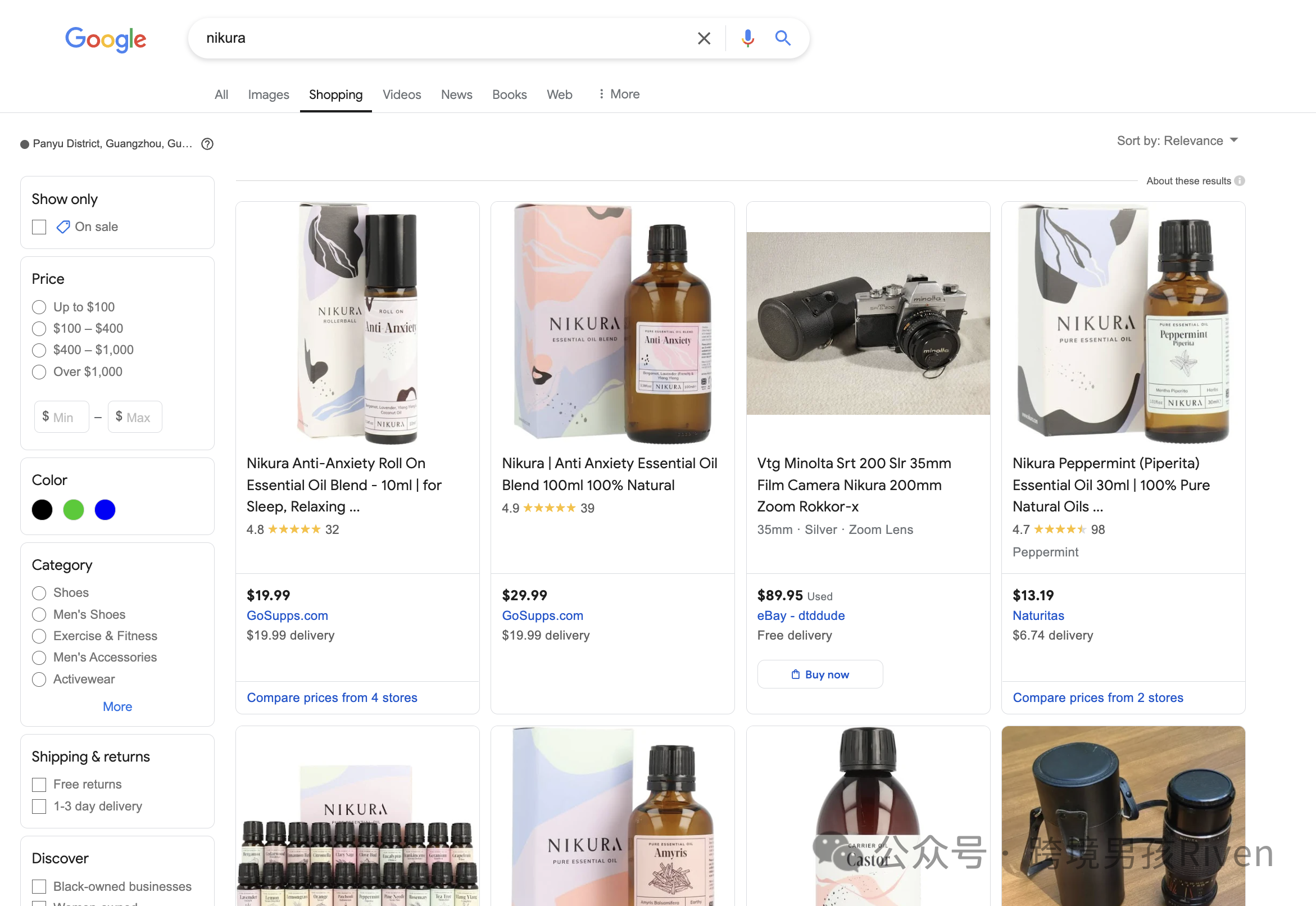Viewport: 1316px width, 906px height.
Task: Tick the 1-3 day delivery checkbox
Action: (39, 806)
